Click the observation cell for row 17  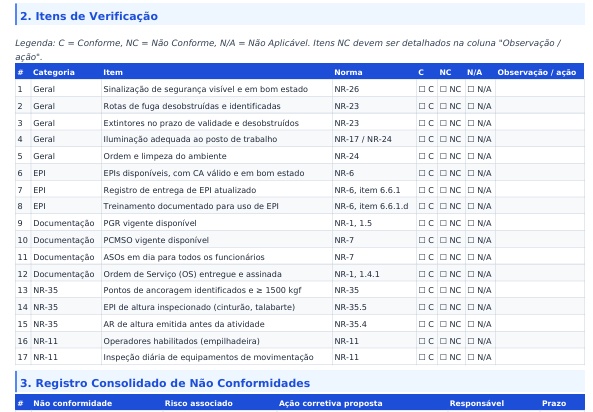point(540,357)
